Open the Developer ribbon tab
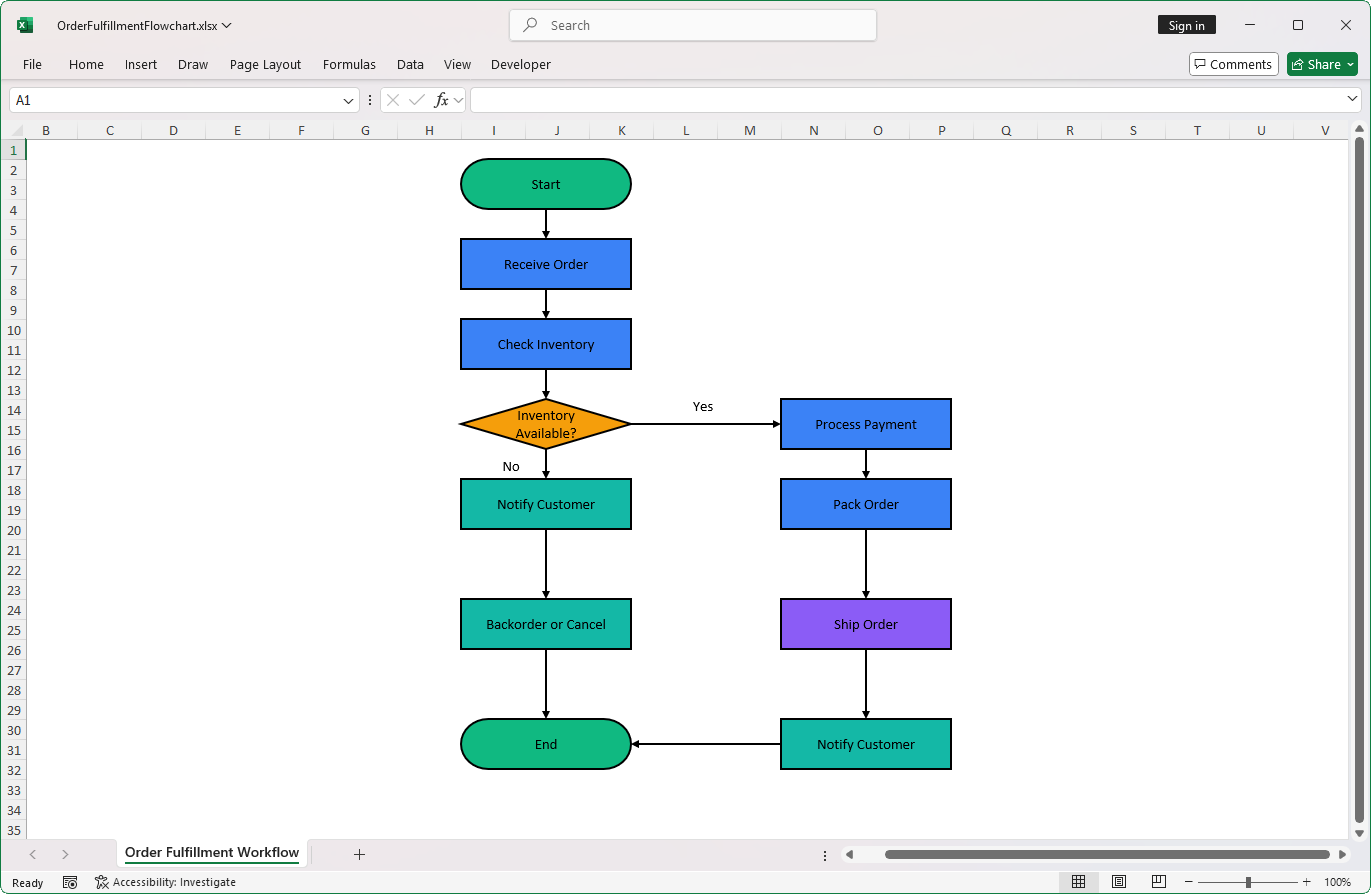Image resolution: width=1371 pixels, height=894 pixels. coord(520,64)
